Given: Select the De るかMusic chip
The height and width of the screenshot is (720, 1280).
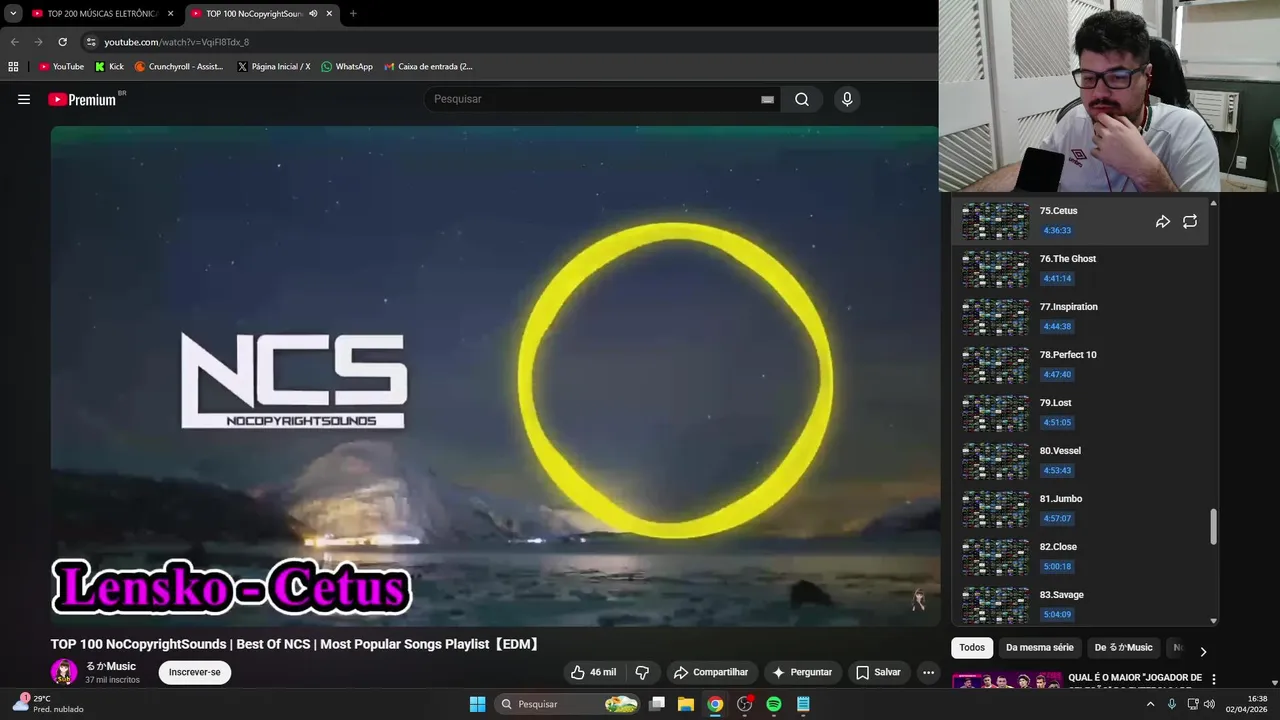Looking at the screenshot, I should coord(1124,648).
